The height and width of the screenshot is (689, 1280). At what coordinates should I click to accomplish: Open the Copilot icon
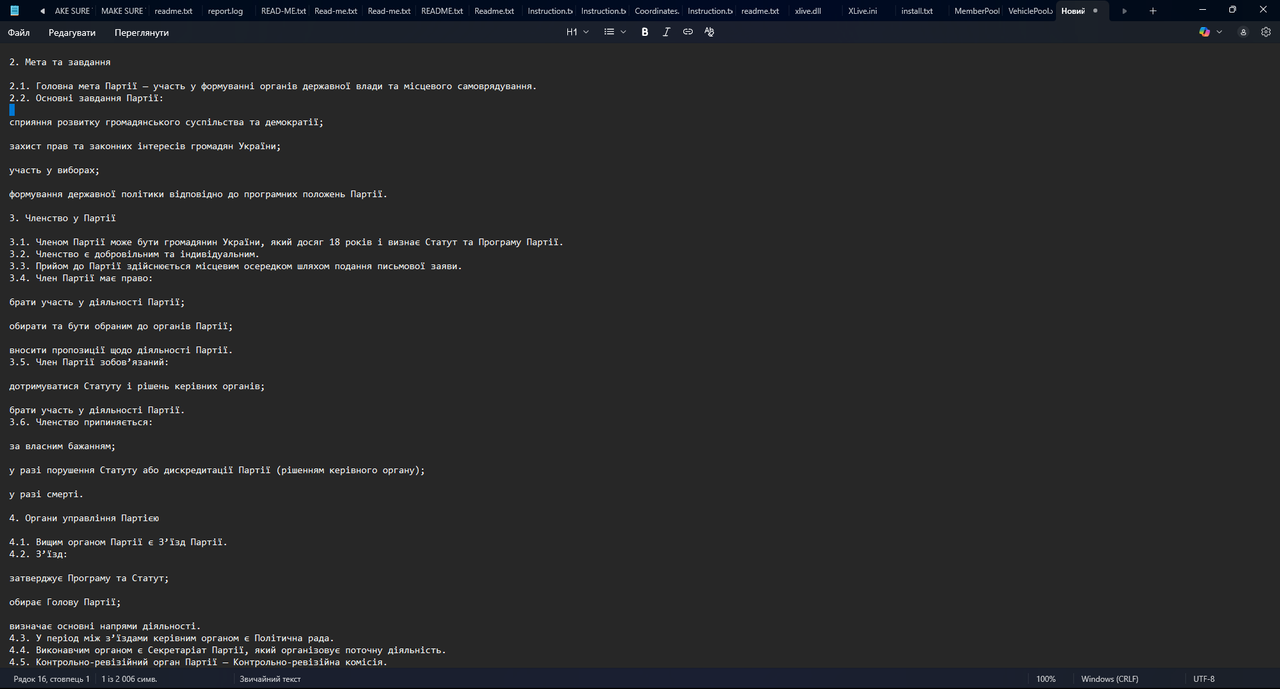click(1205, 32)
